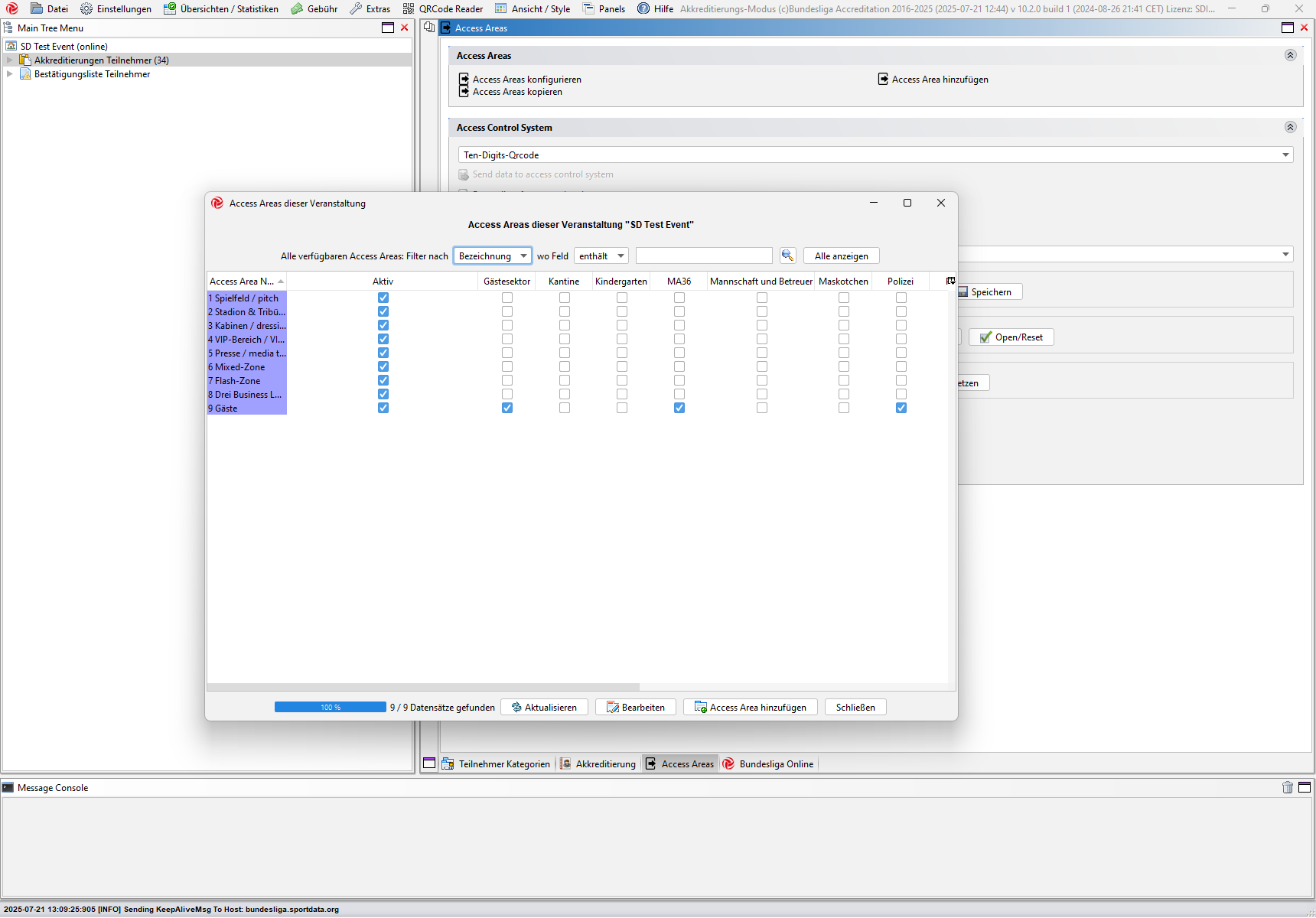The image size is (1316, 918).
Task: Check Kantine for 4 VIP-Bereich row
Action: 565,339
